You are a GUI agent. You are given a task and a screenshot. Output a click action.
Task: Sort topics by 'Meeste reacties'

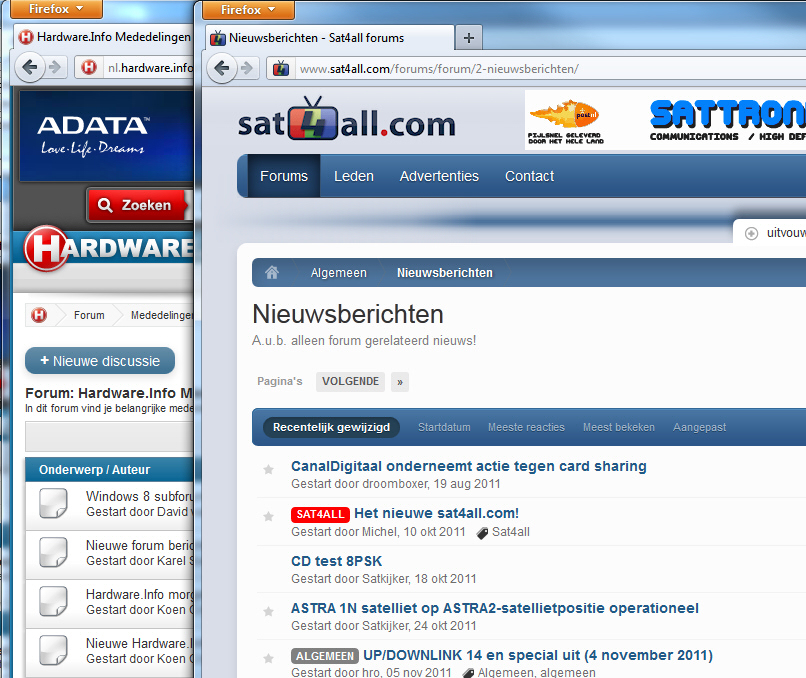(x=526, y=427)
